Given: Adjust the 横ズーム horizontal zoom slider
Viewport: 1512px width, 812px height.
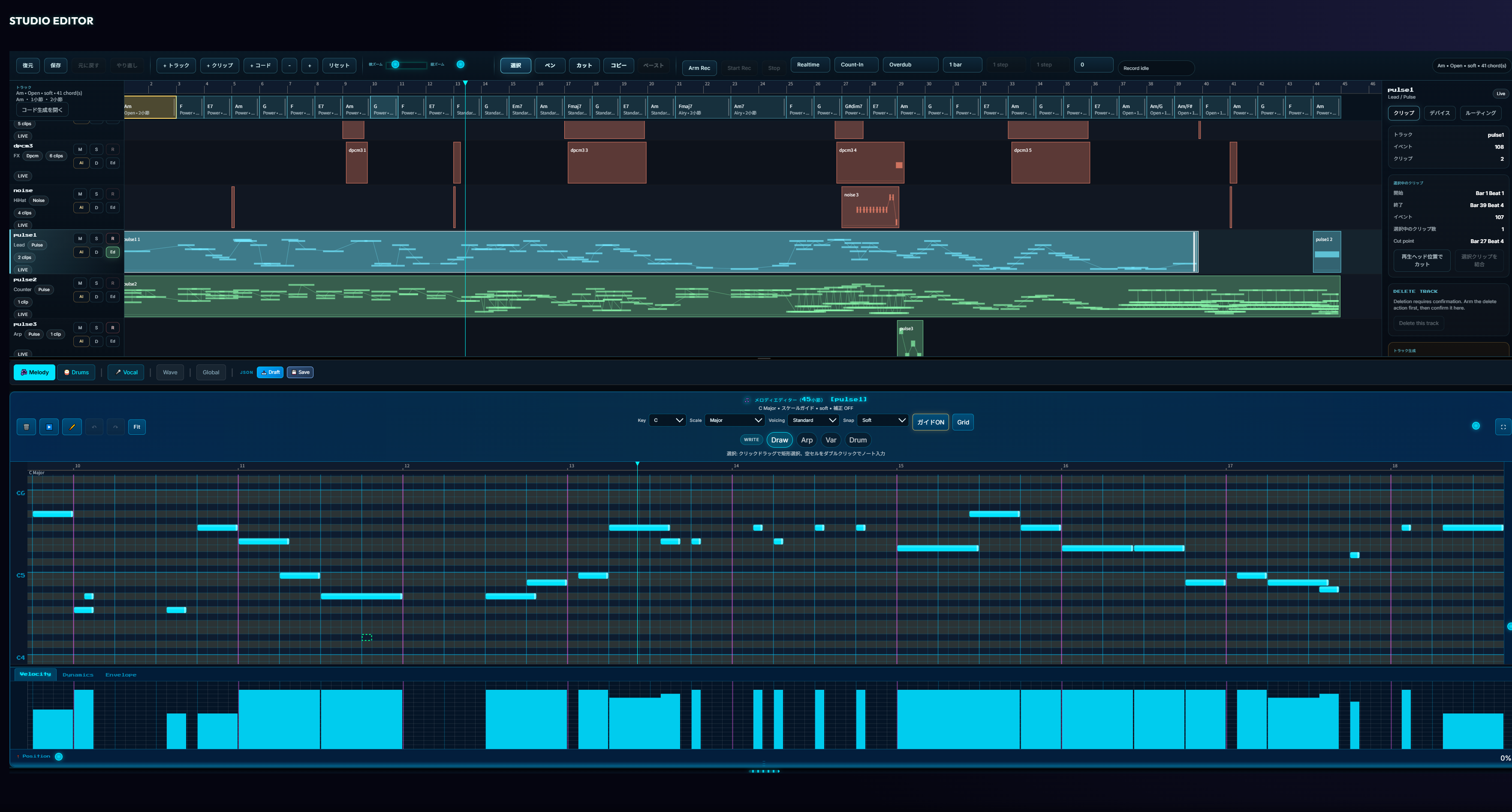Looking at the screenshot, I should pyautogui.click(x=406, y=65).
